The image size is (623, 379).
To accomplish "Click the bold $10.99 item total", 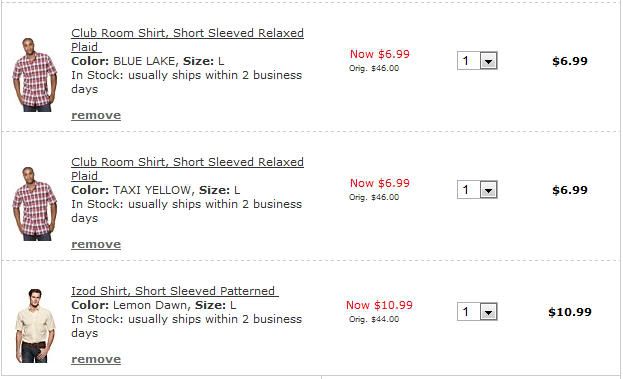I will click(570, 312).
